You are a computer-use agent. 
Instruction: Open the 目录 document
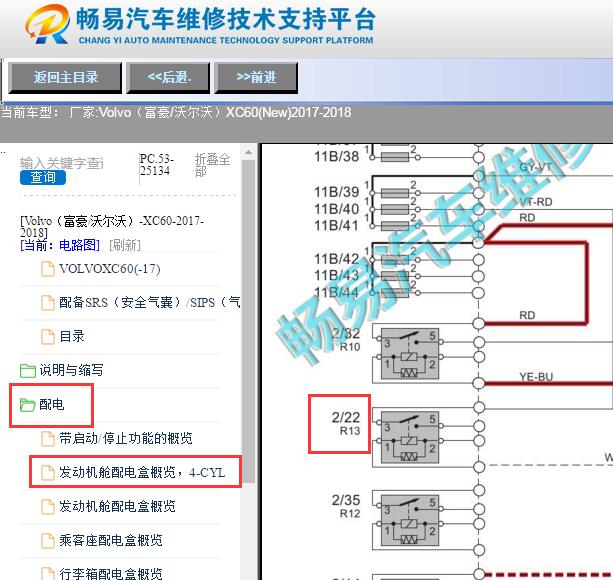coord(72,337)
